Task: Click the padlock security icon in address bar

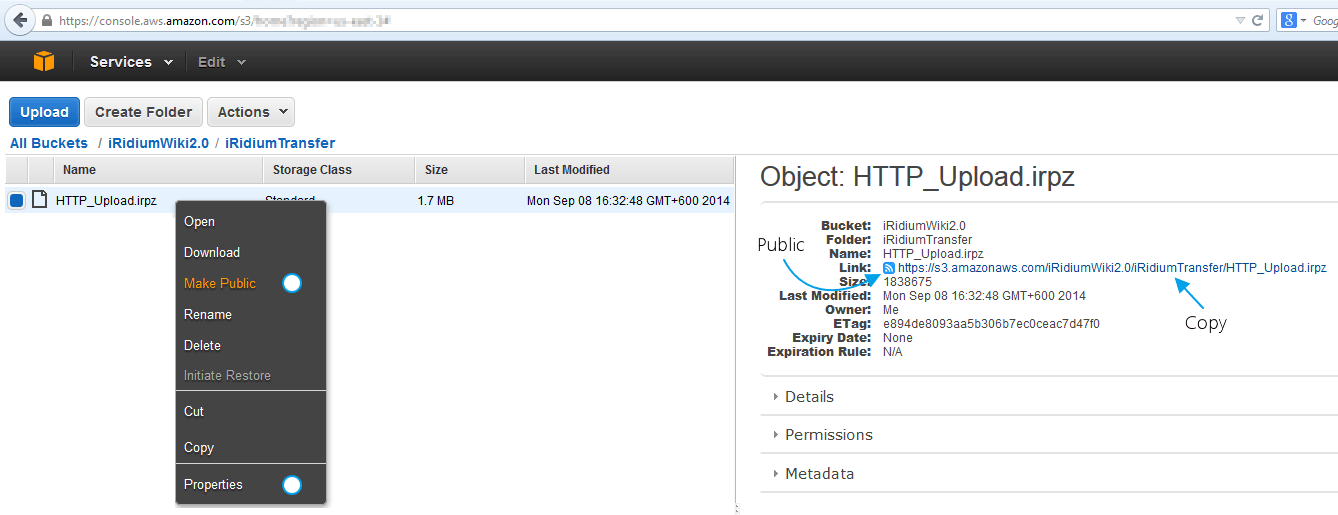Action: tap(47, 20)
